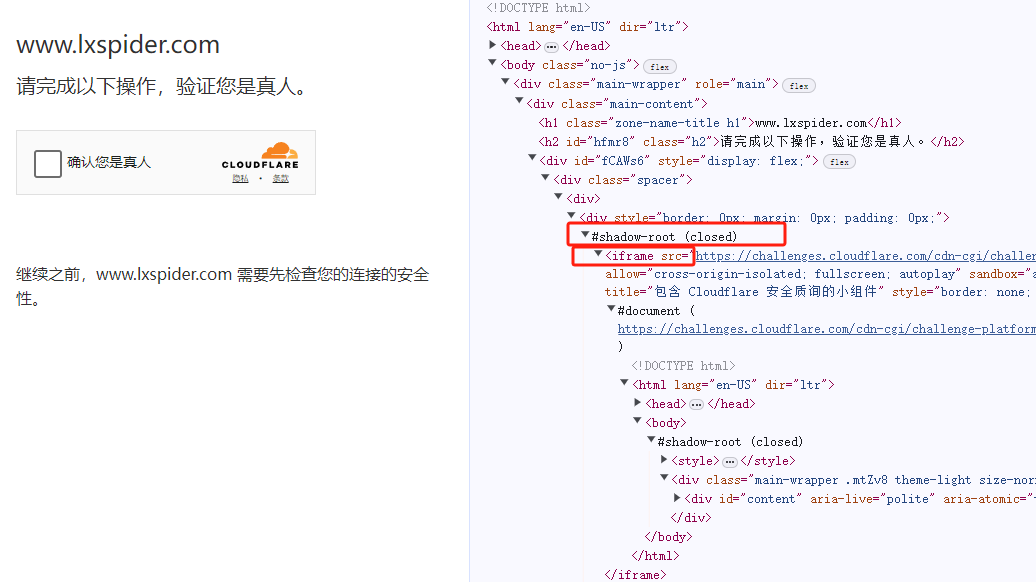Viewport: 1036px width, 582px height.
Task: Collapse the div class="spacer" node
Action: click(546, 178)
